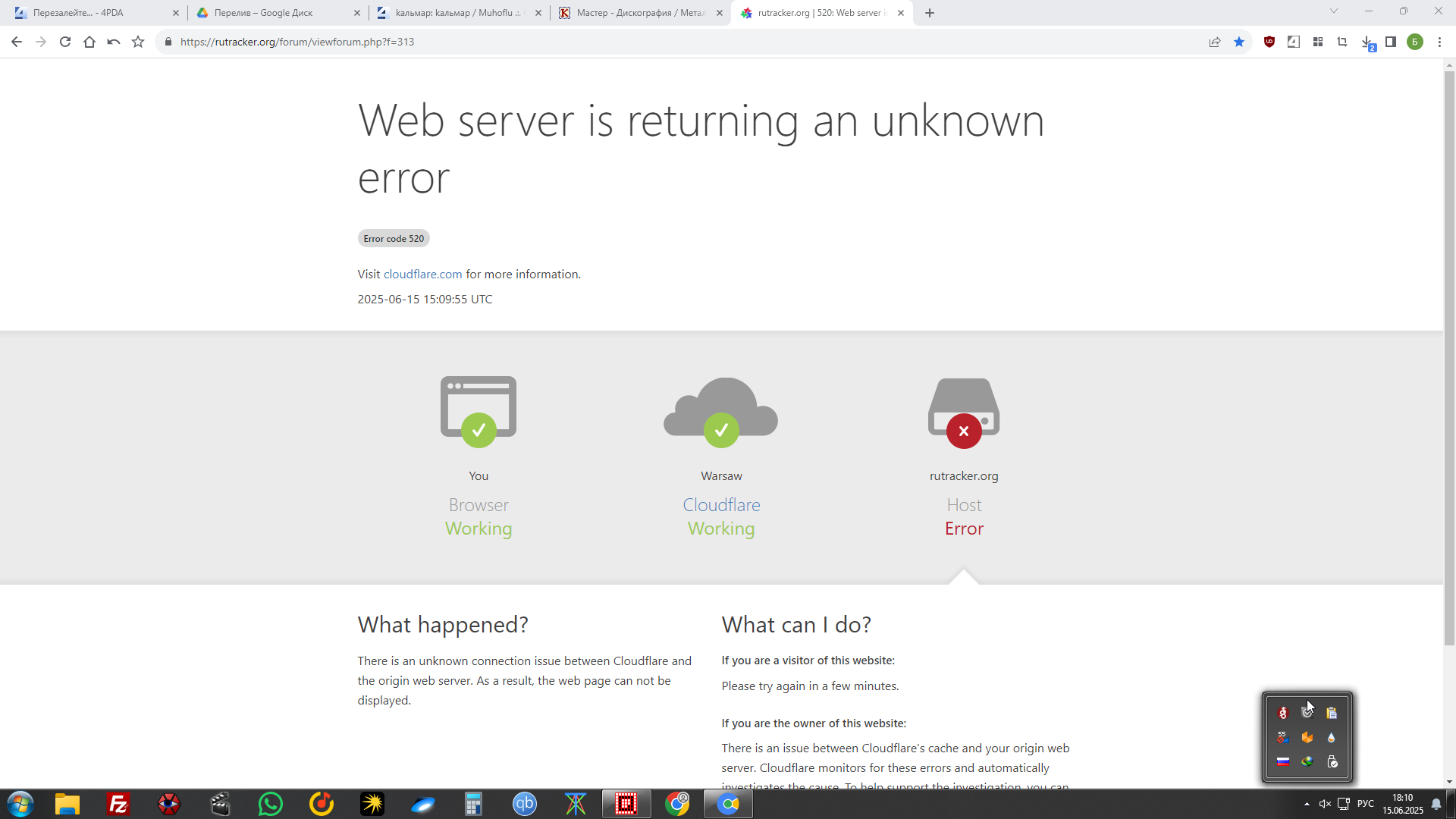
Task: Click the timestamp 2025-06-15 15:09:55 UTC
Action: 425,300
